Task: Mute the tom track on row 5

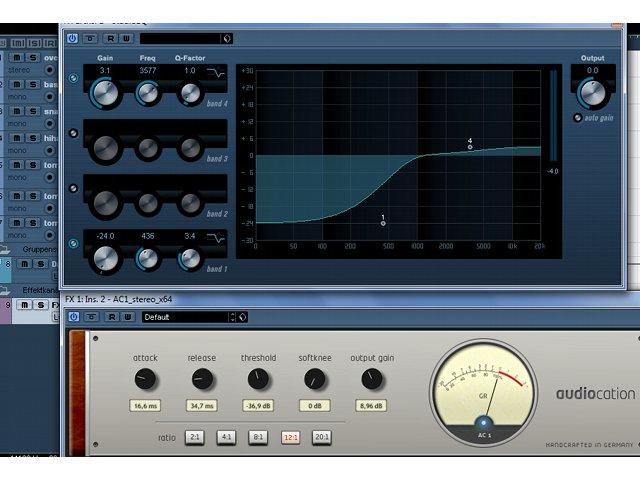Action: [x=17, y=165]
